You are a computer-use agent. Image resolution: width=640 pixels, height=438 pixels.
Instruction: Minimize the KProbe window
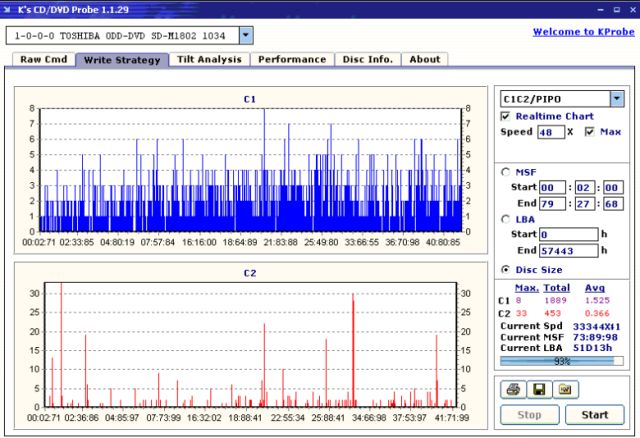pos(600,9)
